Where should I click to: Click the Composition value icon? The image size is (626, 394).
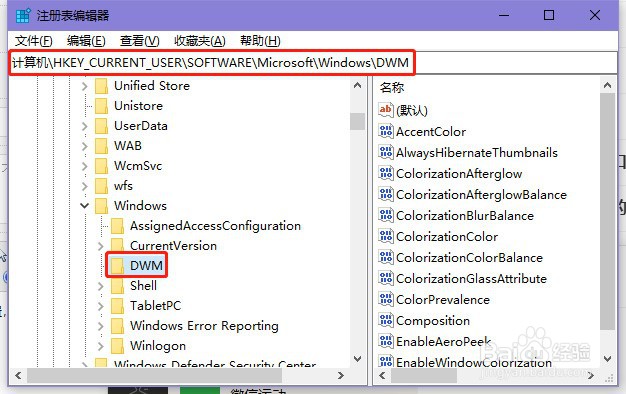click(386, 320)
